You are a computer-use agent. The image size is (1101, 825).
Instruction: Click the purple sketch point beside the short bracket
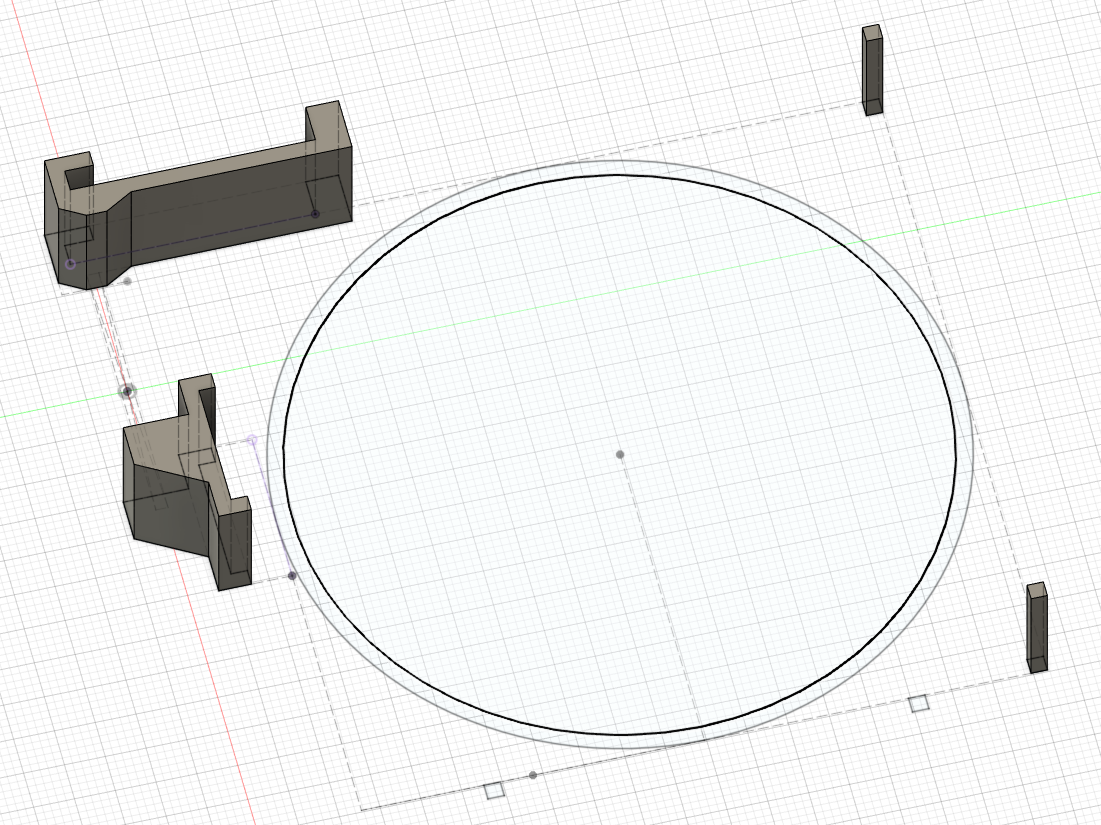pyautogui.click(x=252, y=440)
